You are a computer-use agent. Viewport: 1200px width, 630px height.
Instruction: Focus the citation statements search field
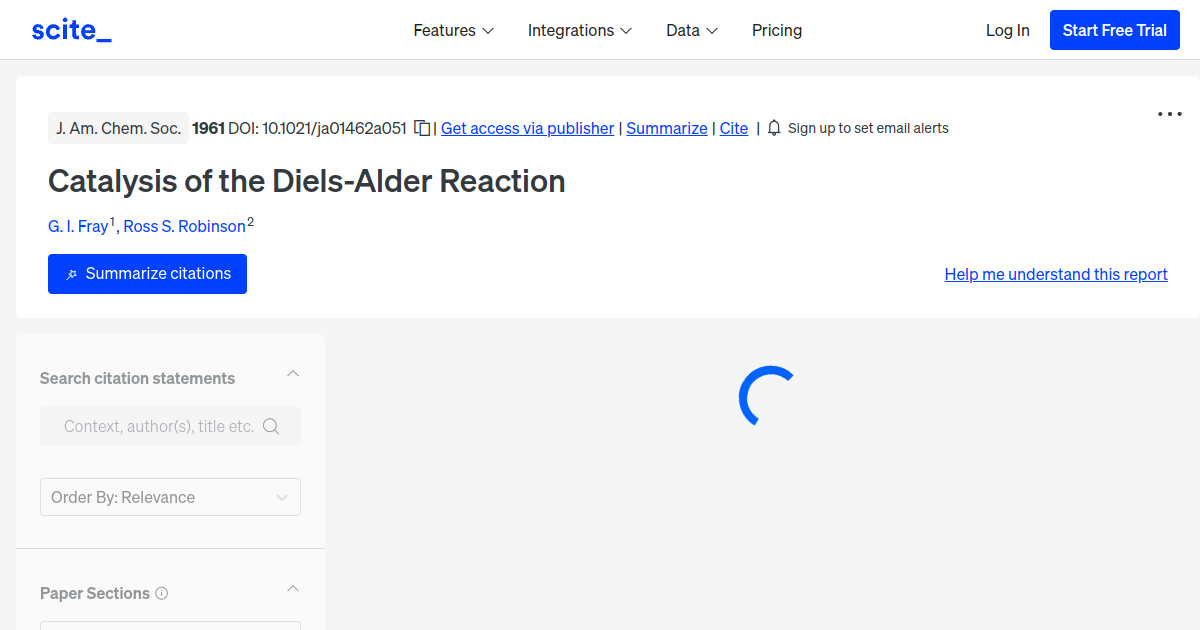pos(170,426)
